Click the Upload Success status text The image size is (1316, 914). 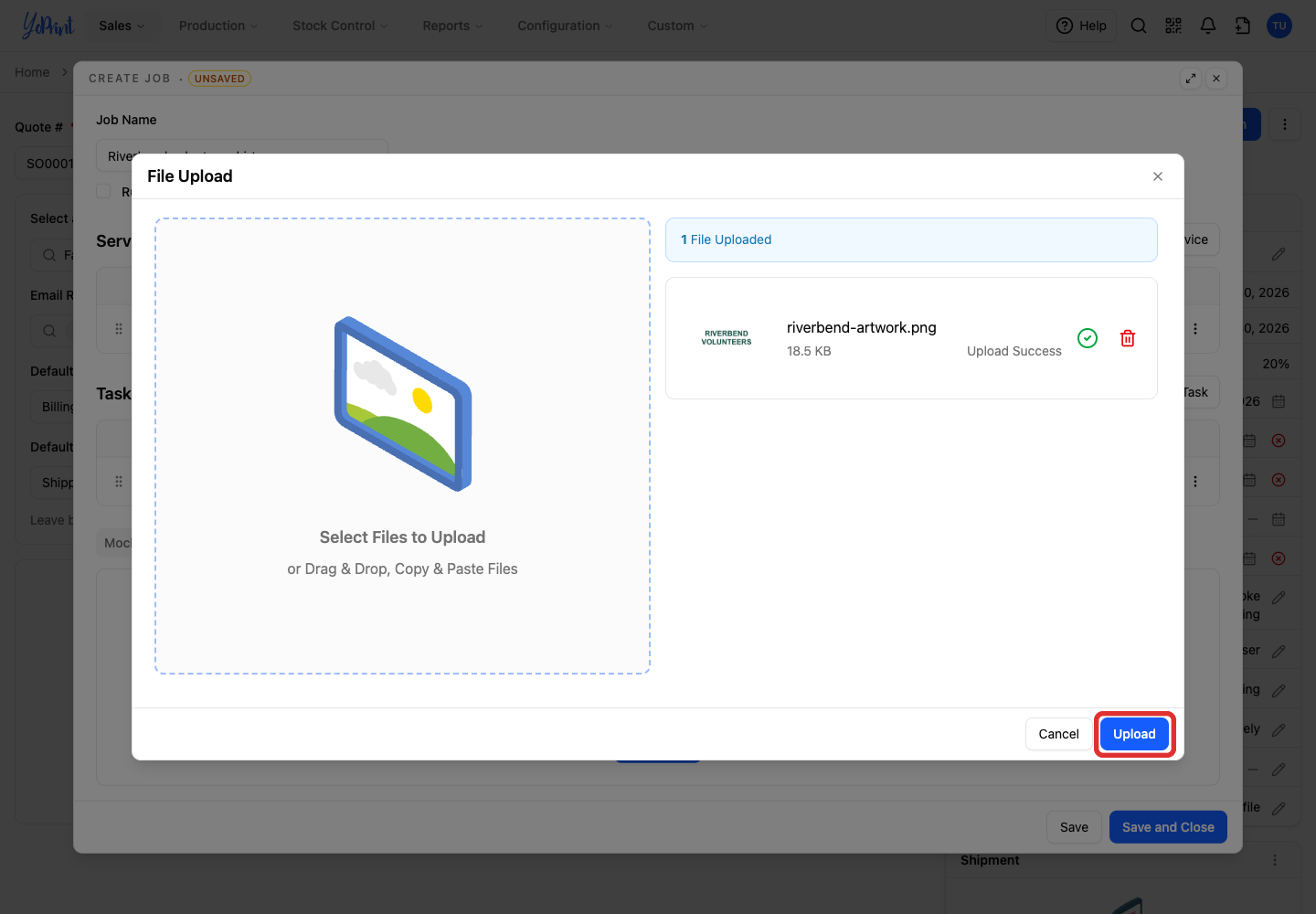pos(1014,351)
